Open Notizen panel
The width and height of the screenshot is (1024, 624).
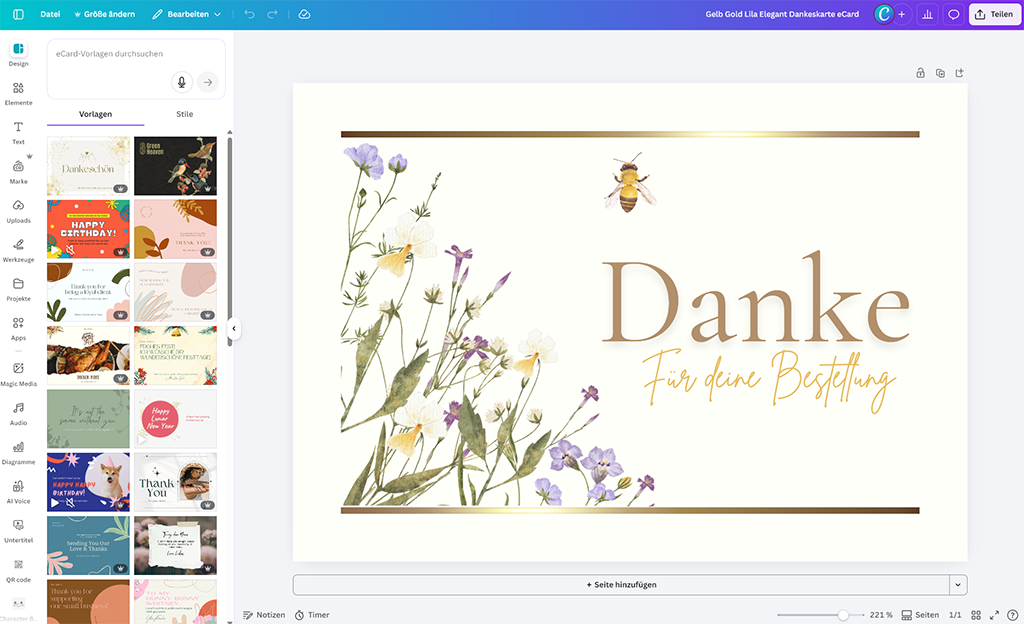pos(264,615)
